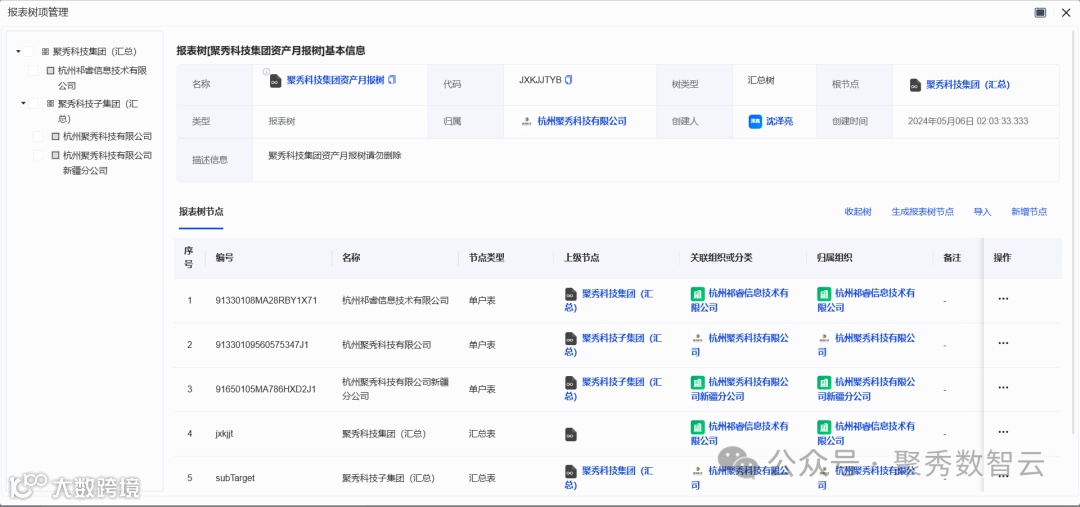The height and width of the screenshot is (507, 1080).
Task: Click 生成报表树节点 button
Action: 922,211
